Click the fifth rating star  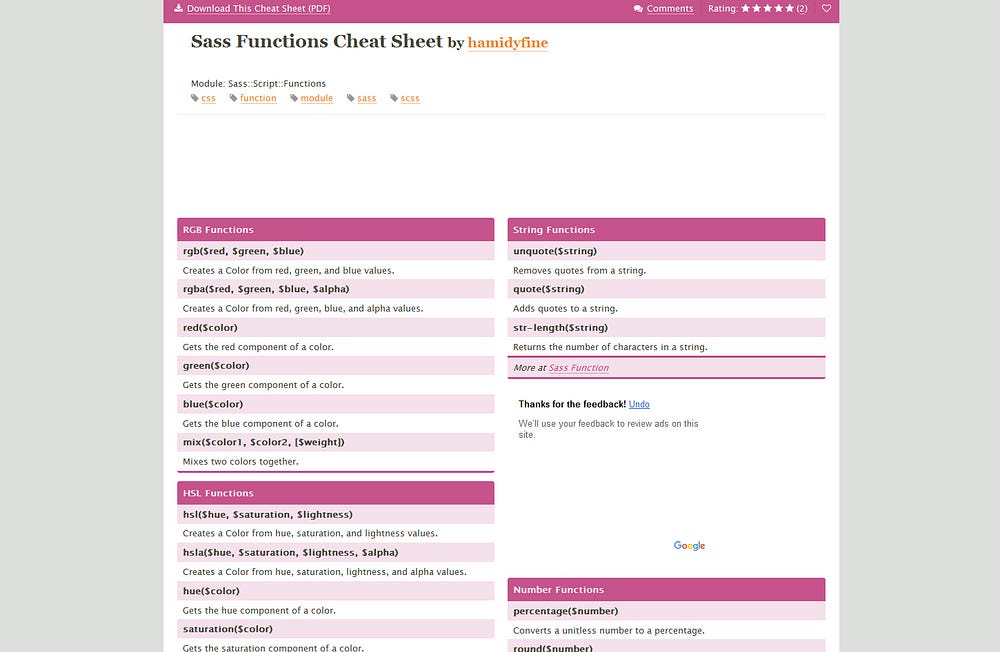(x=790, y=8)
